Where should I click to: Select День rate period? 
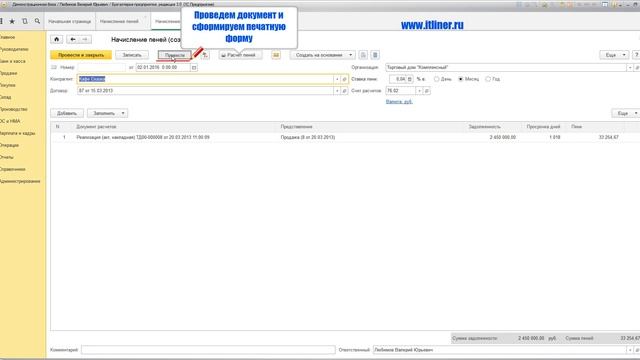437,79
